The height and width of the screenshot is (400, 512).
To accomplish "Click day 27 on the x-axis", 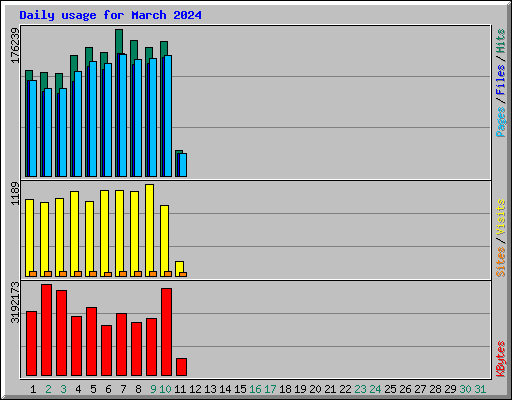I will click(x=420, y=389).
